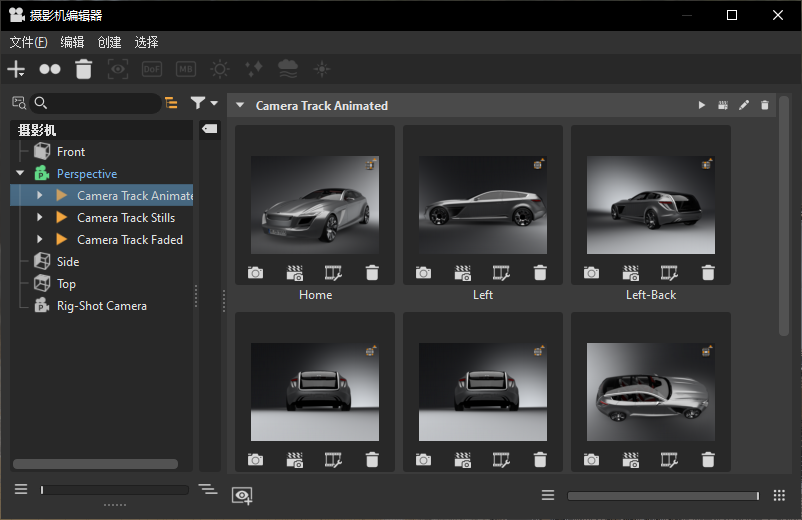Open the Create (创建) menu
The width and height of the screenshot is (802, 520).
point(109,42)
